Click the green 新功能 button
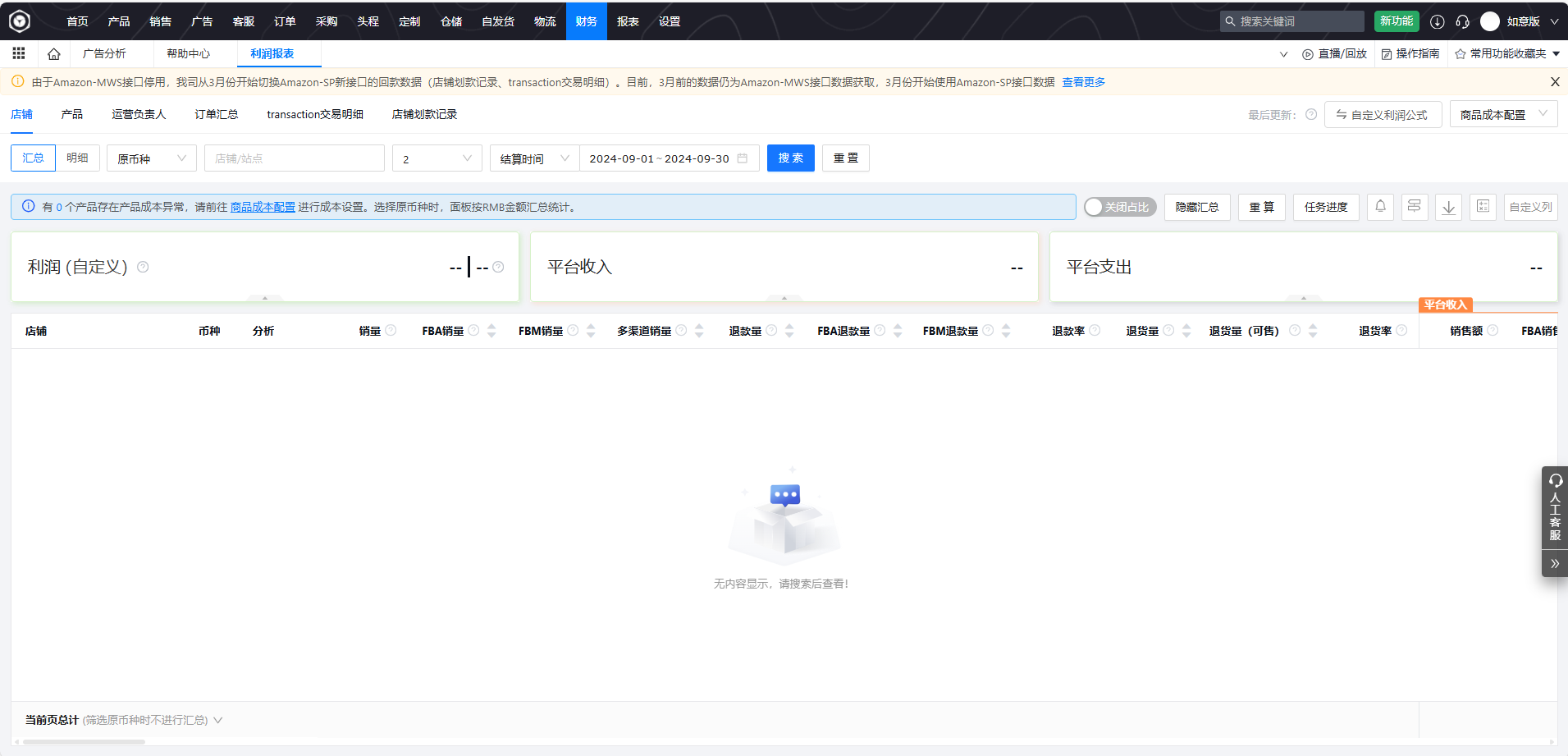Screen dimensions: 1568x756 1397,21
